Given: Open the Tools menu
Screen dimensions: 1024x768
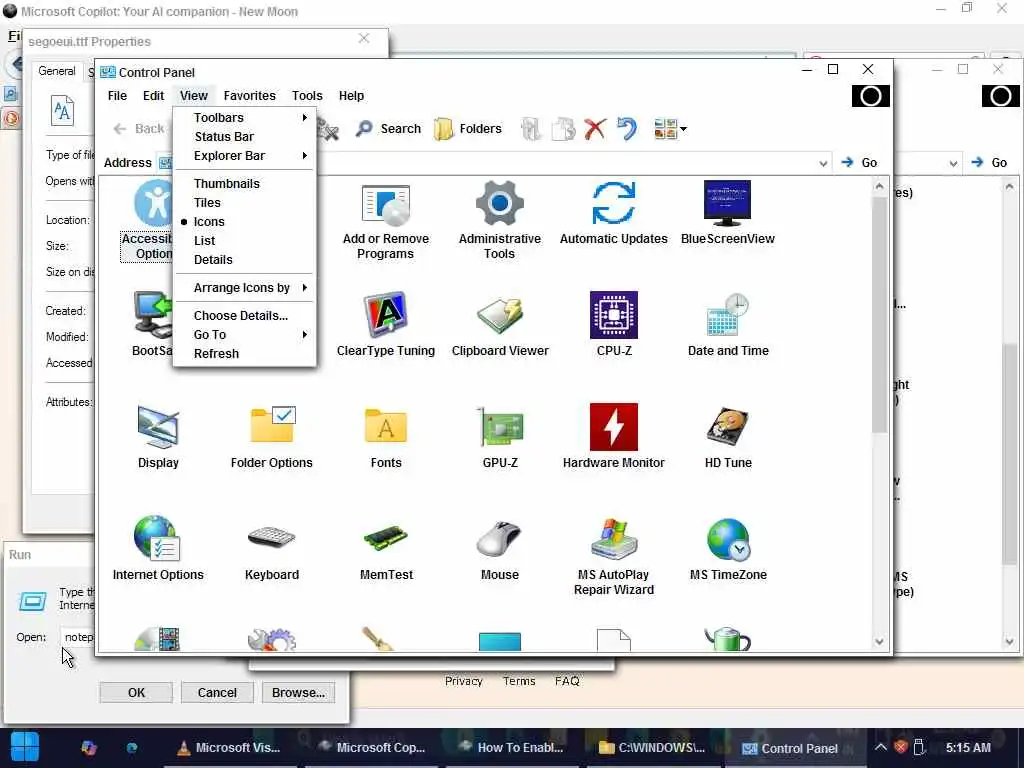Looking at the screenshot, I should 307,95.
